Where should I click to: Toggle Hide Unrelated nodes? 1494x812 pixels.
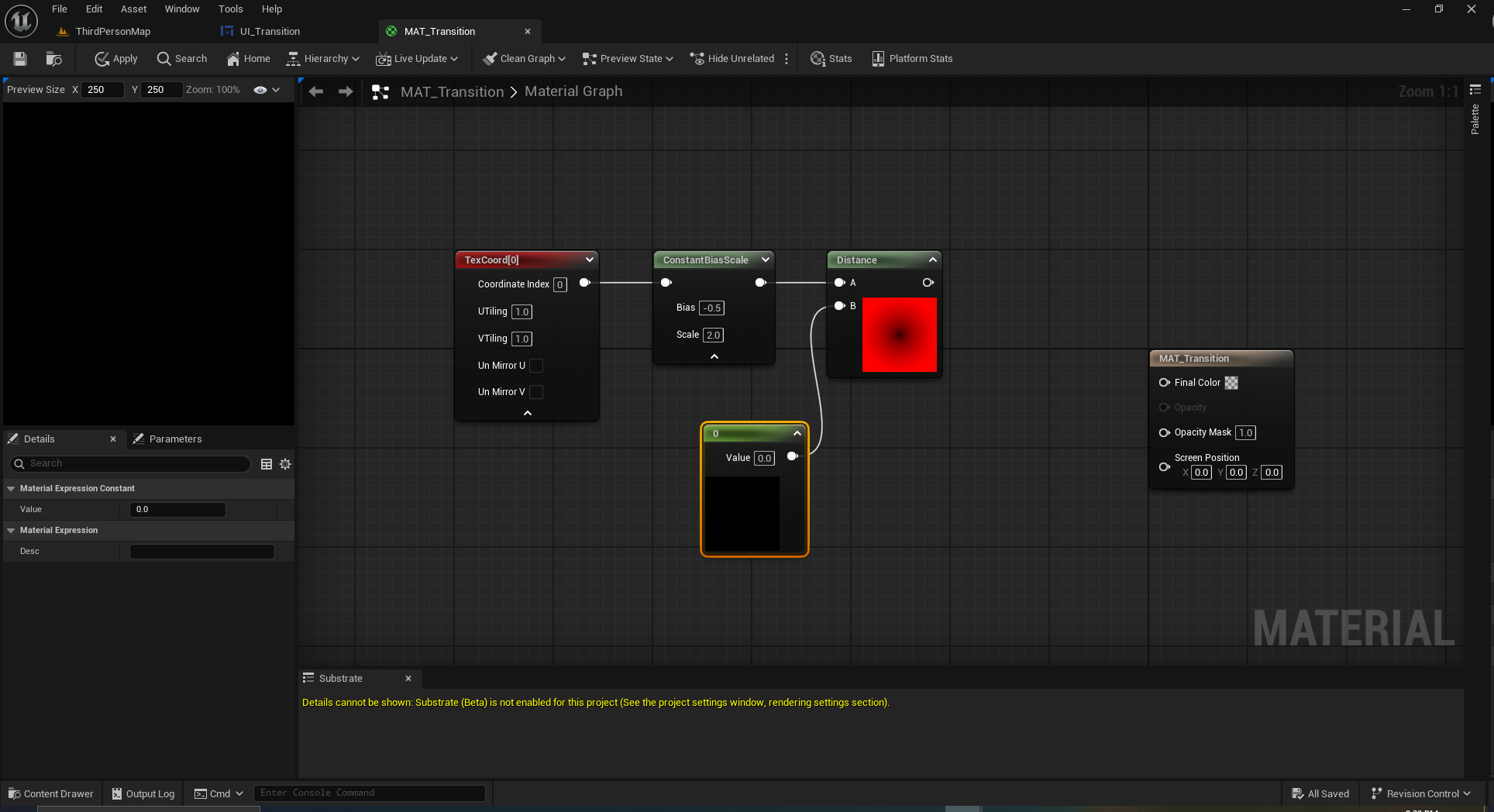[x=732, y=59]
